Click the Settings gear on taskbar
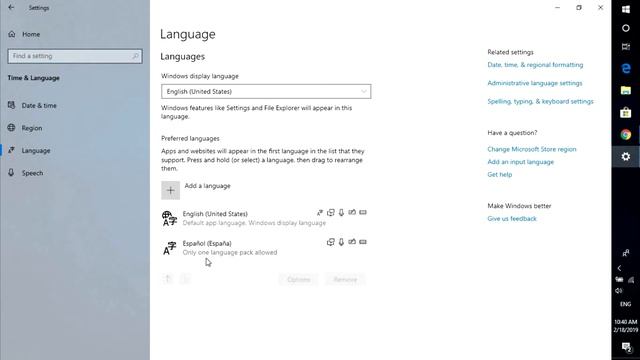Image resolution: width=640 pixels, height=360 pixels. [626, 156]
